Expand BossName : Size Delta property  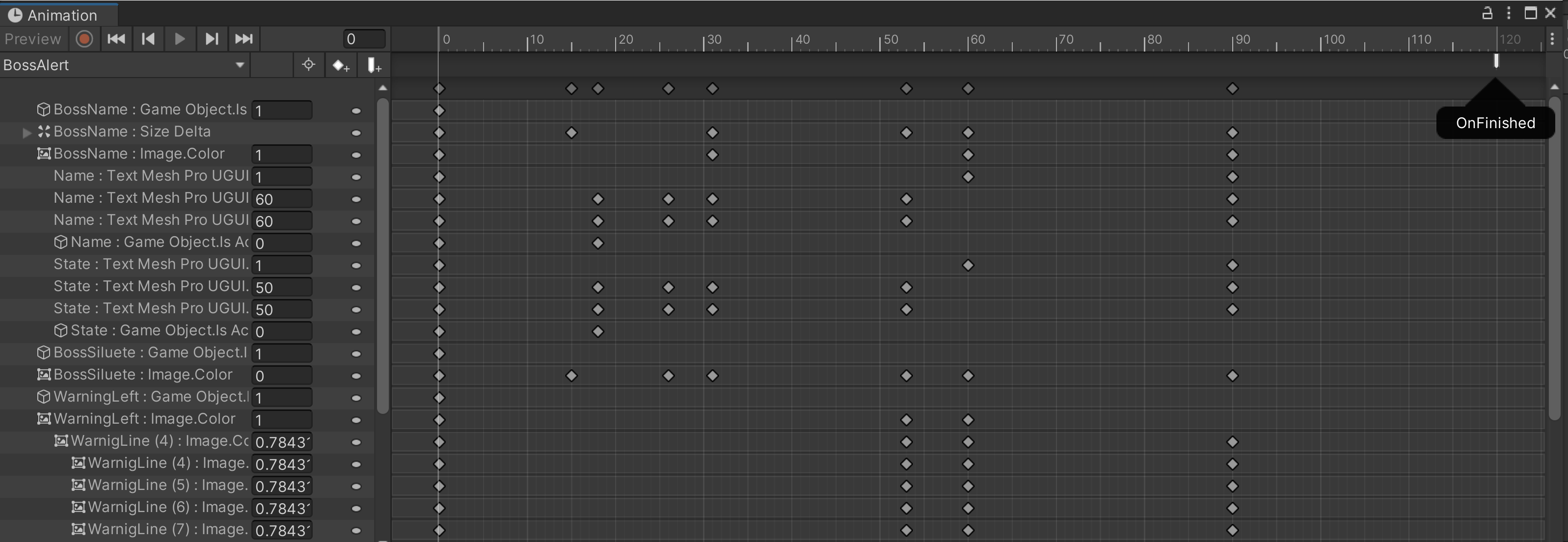point(27,132)
